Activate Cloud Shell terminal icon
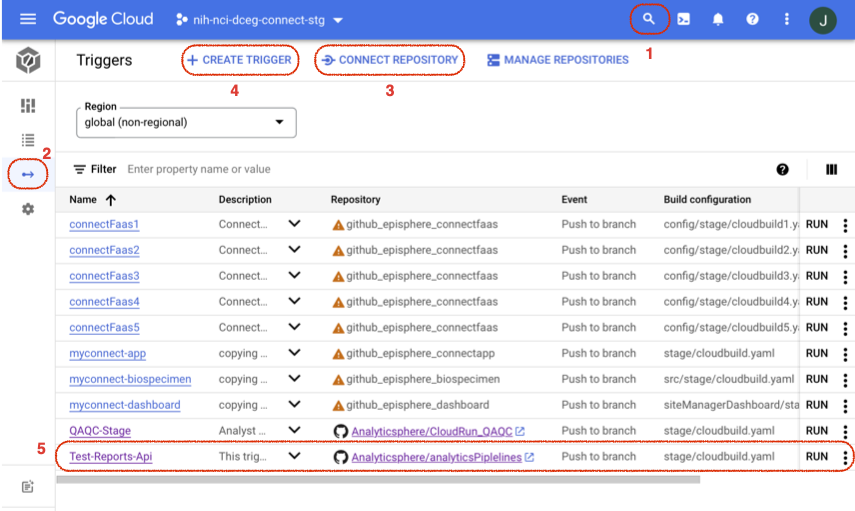The height and width of the screenshot is (511, 855). pos(683,20)
